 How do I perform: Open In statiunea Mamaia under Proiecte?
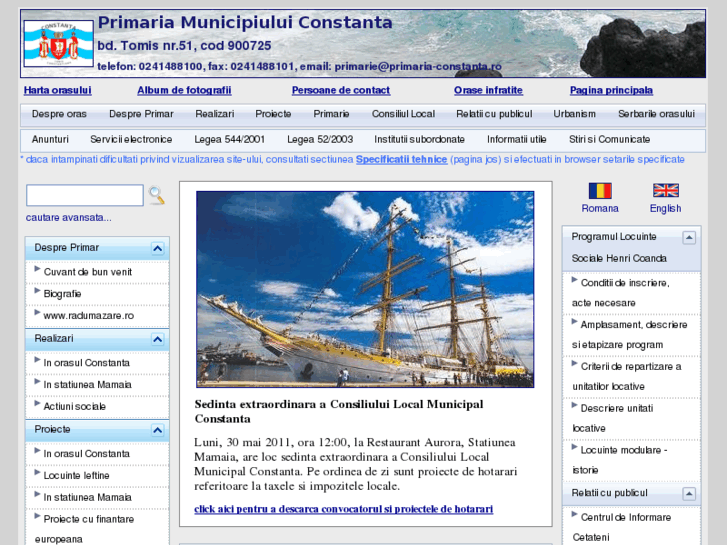click(87, 498)
